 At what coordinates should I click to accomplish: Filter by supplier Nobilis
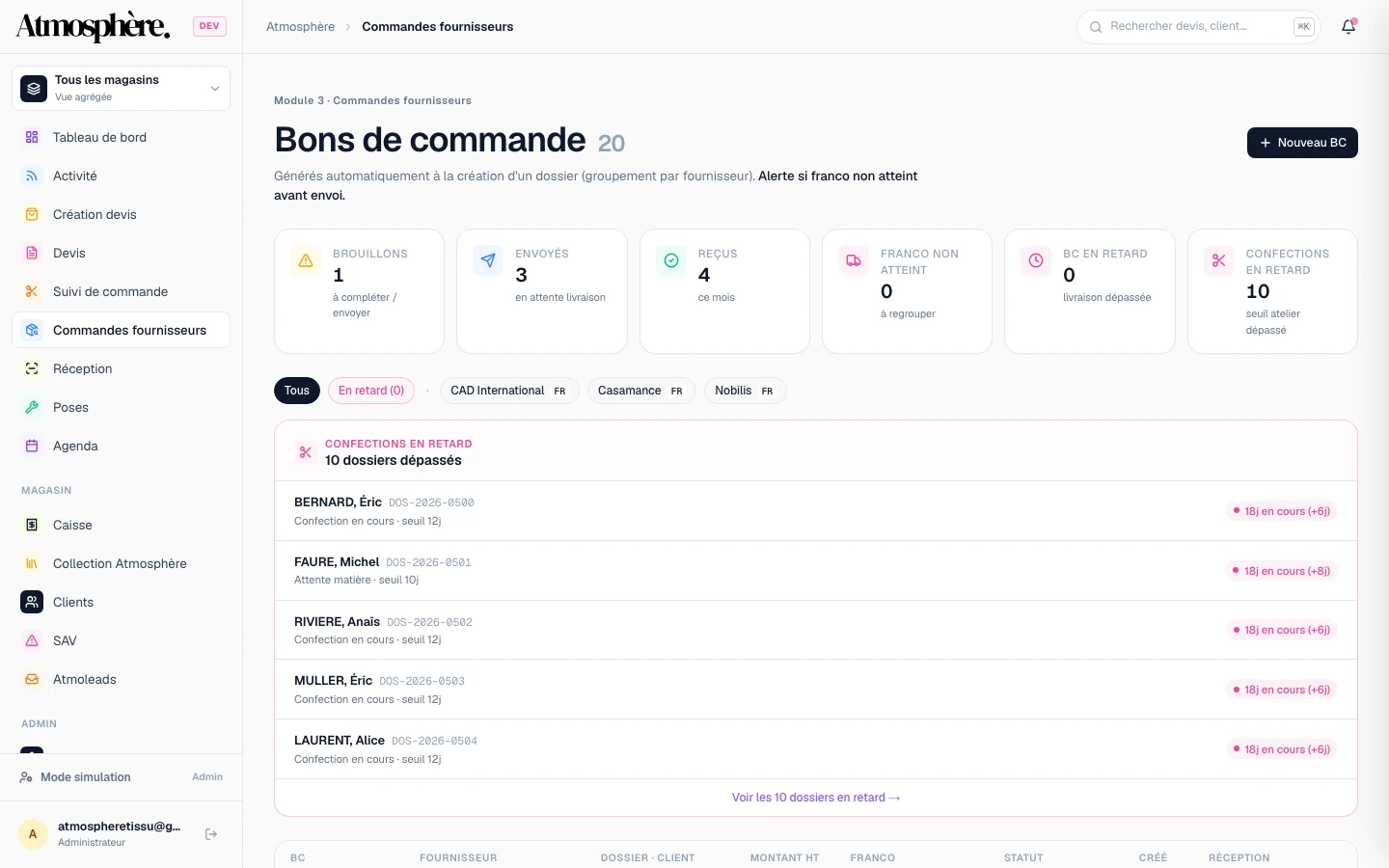click(x=746, y=391)
